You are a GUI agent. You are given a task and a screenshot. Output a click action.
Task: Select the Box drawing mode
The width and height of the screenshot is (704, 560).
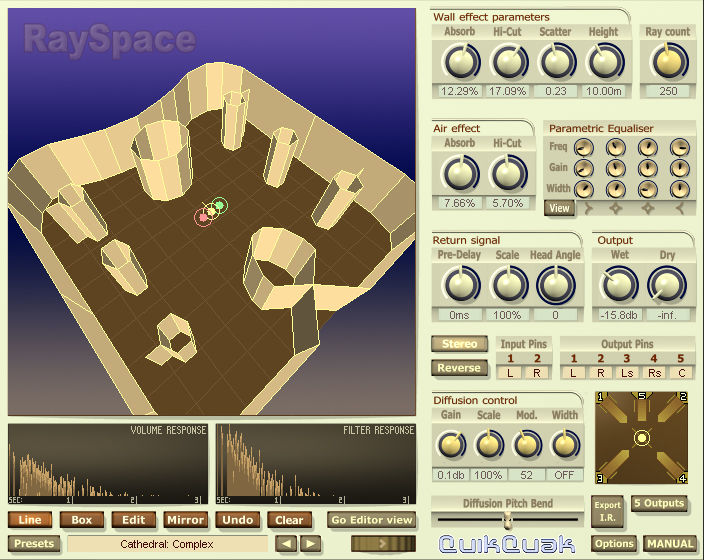[x=81, y=520]
